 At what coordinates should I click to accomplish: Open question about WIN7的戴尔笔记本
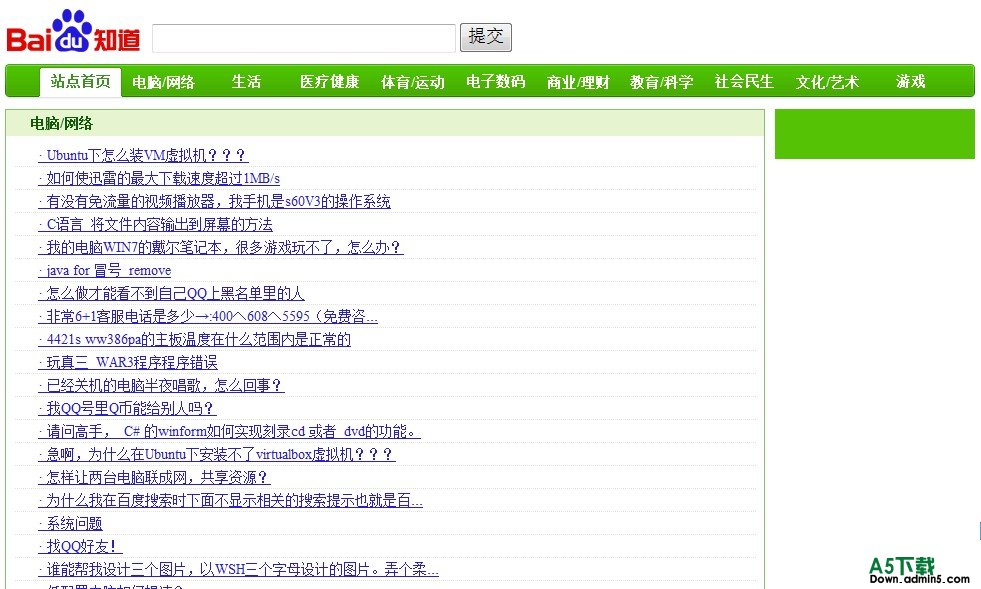click(x=221, y=247)
